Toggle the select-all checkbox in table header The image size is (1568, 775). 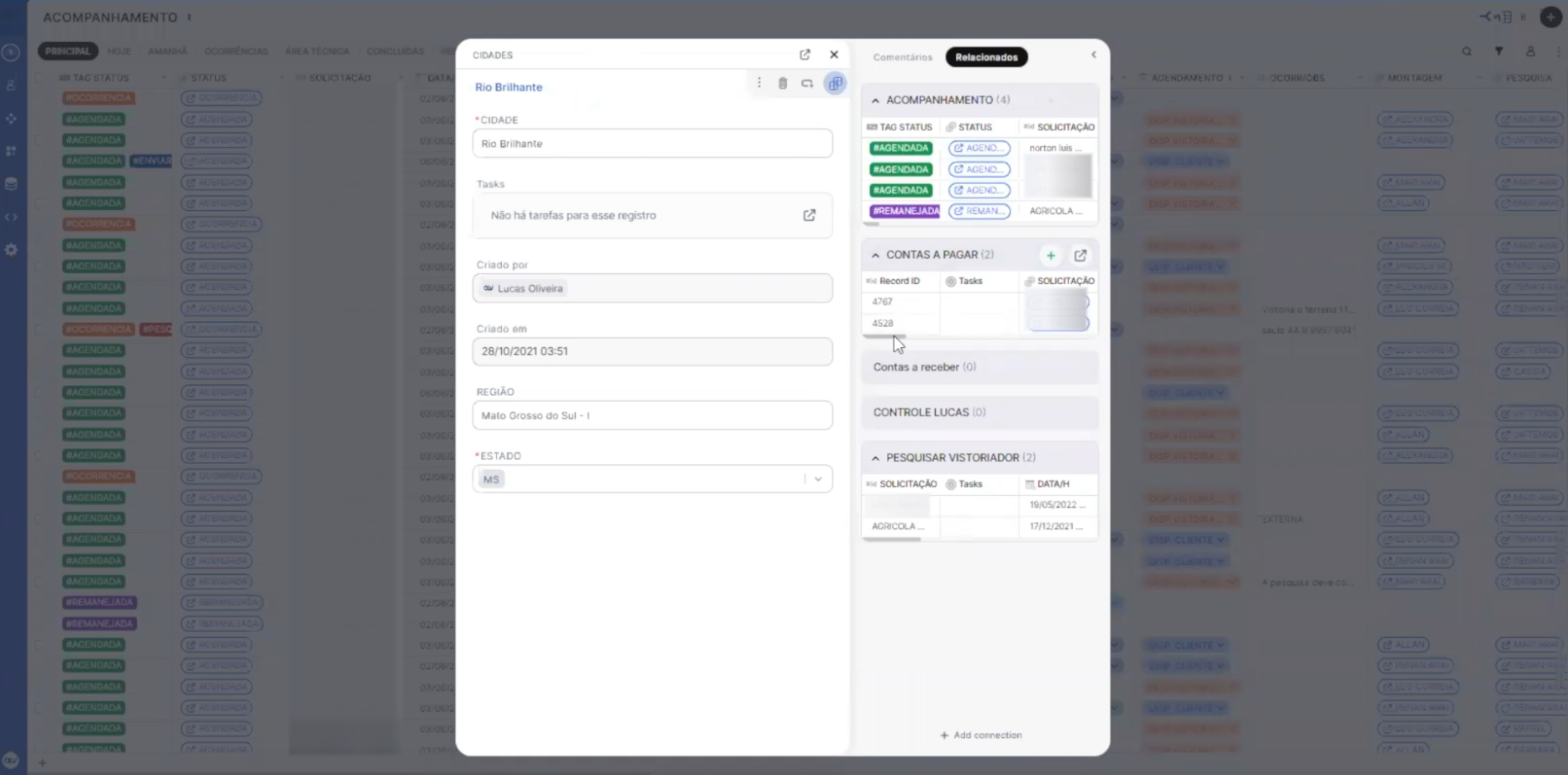pos(40,77)
